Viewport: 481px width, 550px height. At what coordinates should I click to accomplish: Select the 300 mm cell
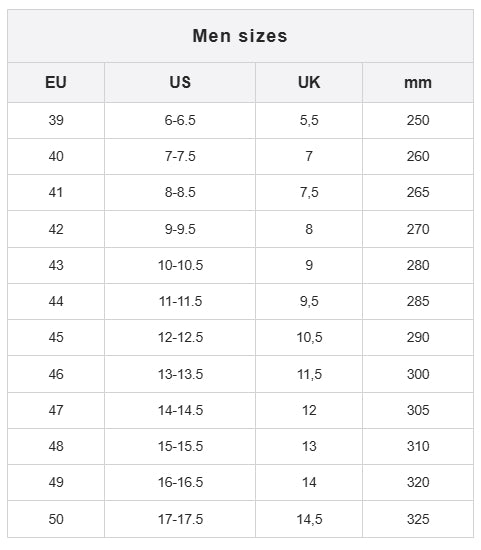point(418,374)
